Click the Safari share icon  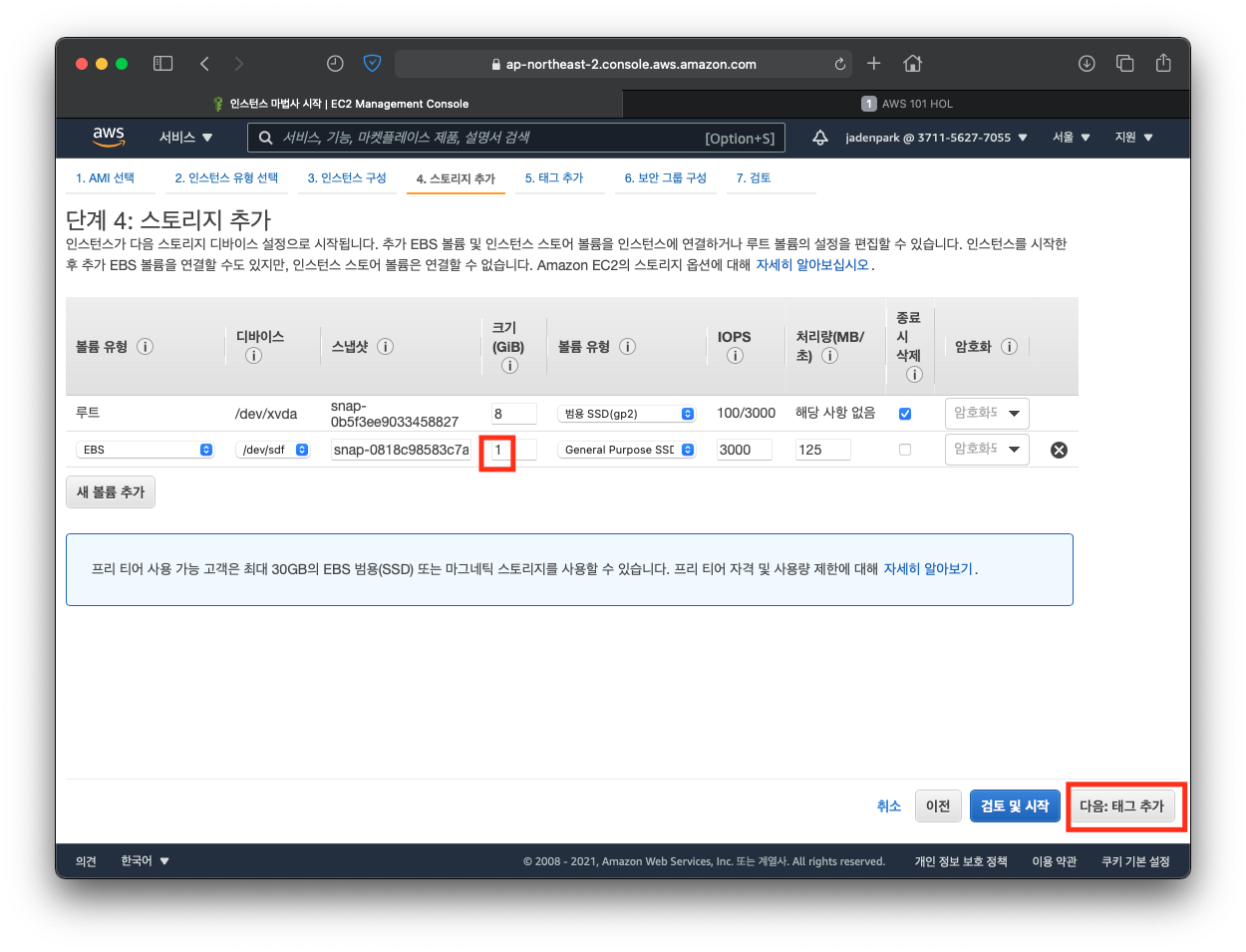[1163, 63]
